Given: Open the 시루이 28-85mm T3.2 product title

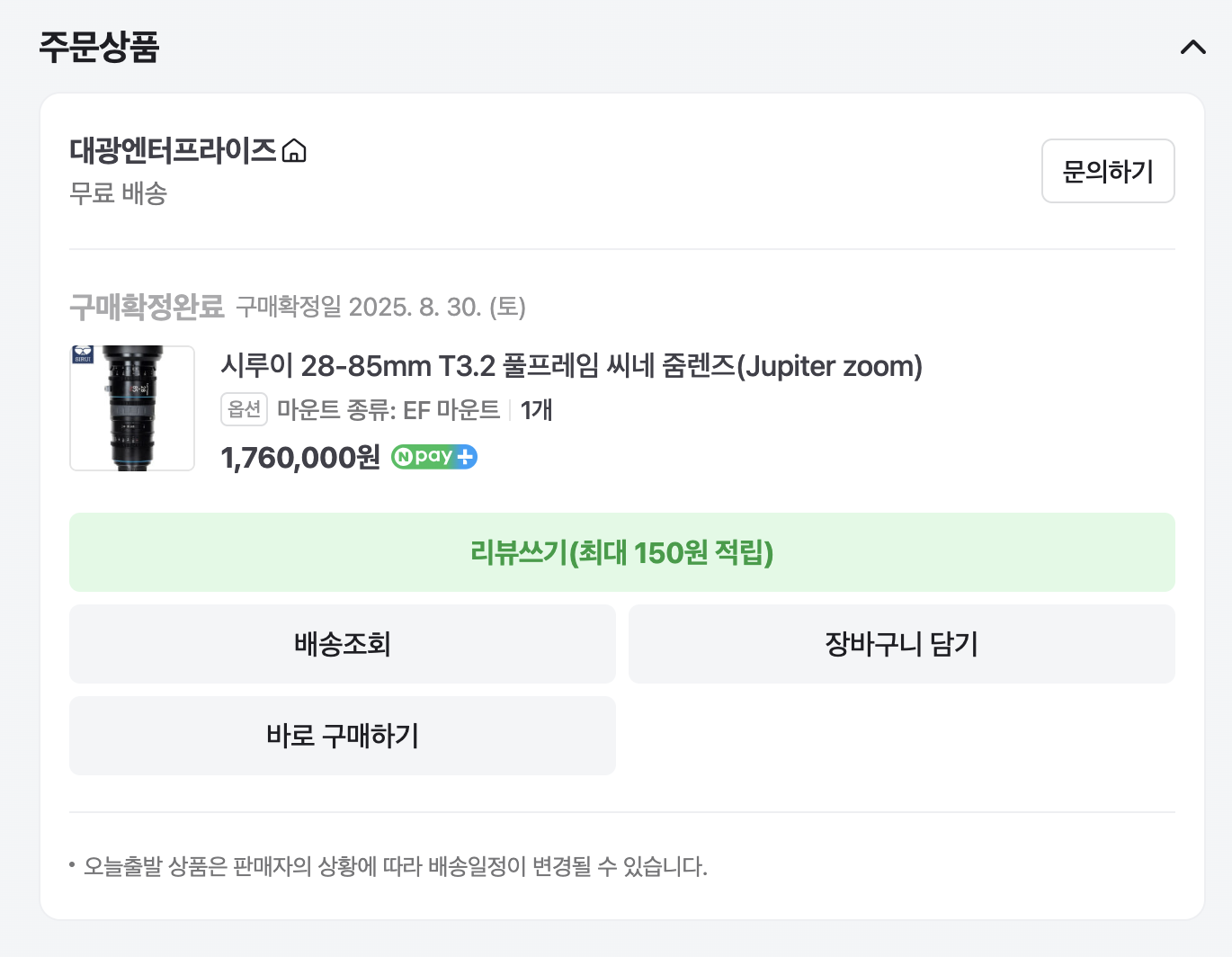Looking at the screenshot, I should (x=571, y=366).
